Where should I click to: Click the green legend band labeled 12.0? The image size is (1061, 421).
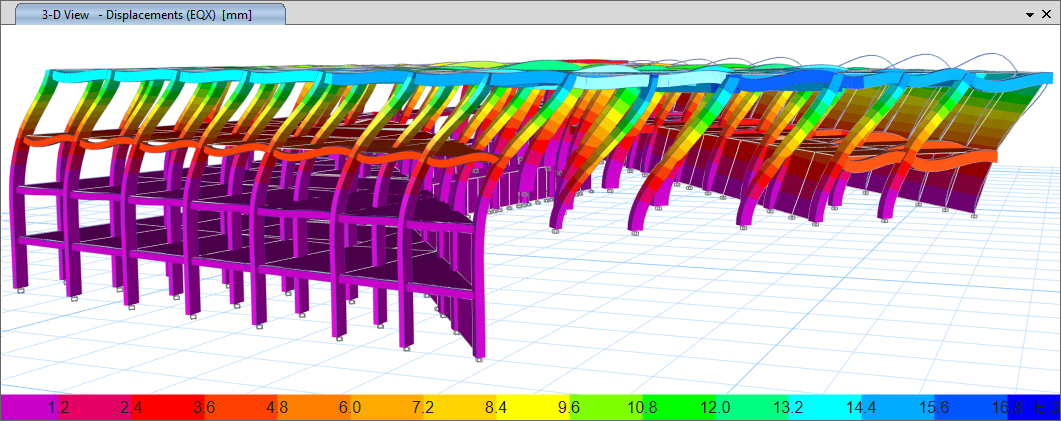click(x=714, y=408)
